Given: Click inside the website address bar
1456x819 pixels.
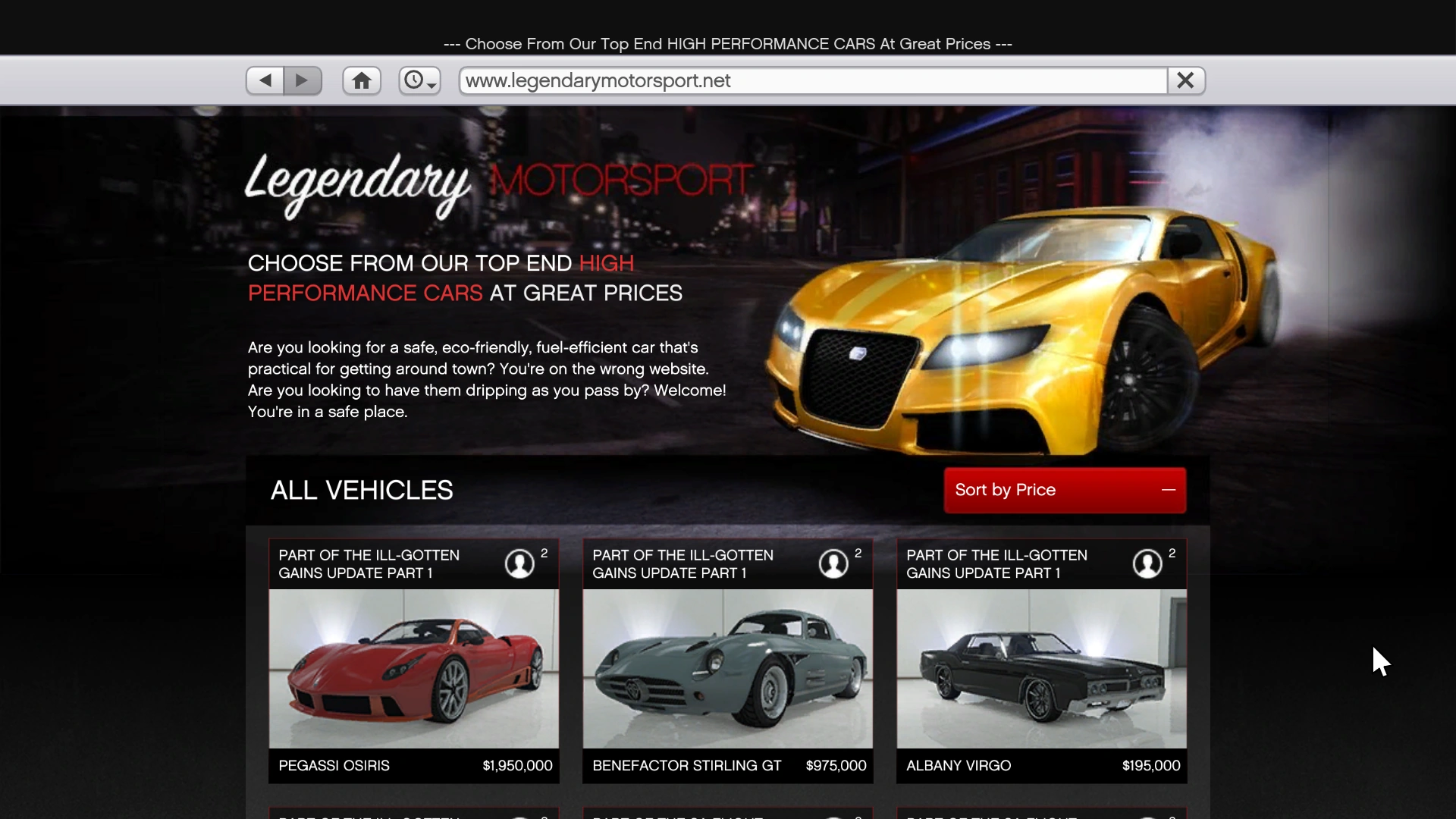Looking at the screenshot, I should (x=811, y=80).
